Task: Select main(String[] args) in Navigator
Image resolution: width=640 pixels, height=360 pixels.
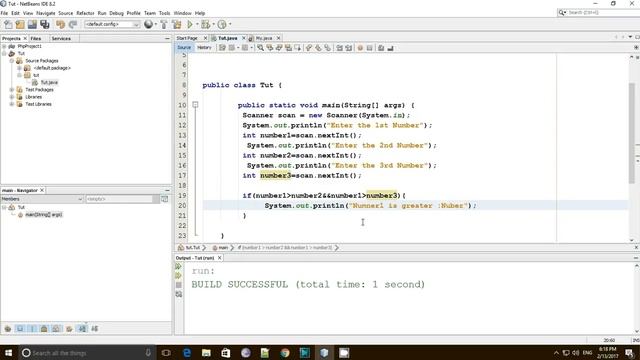Action: tap(44, 215)
